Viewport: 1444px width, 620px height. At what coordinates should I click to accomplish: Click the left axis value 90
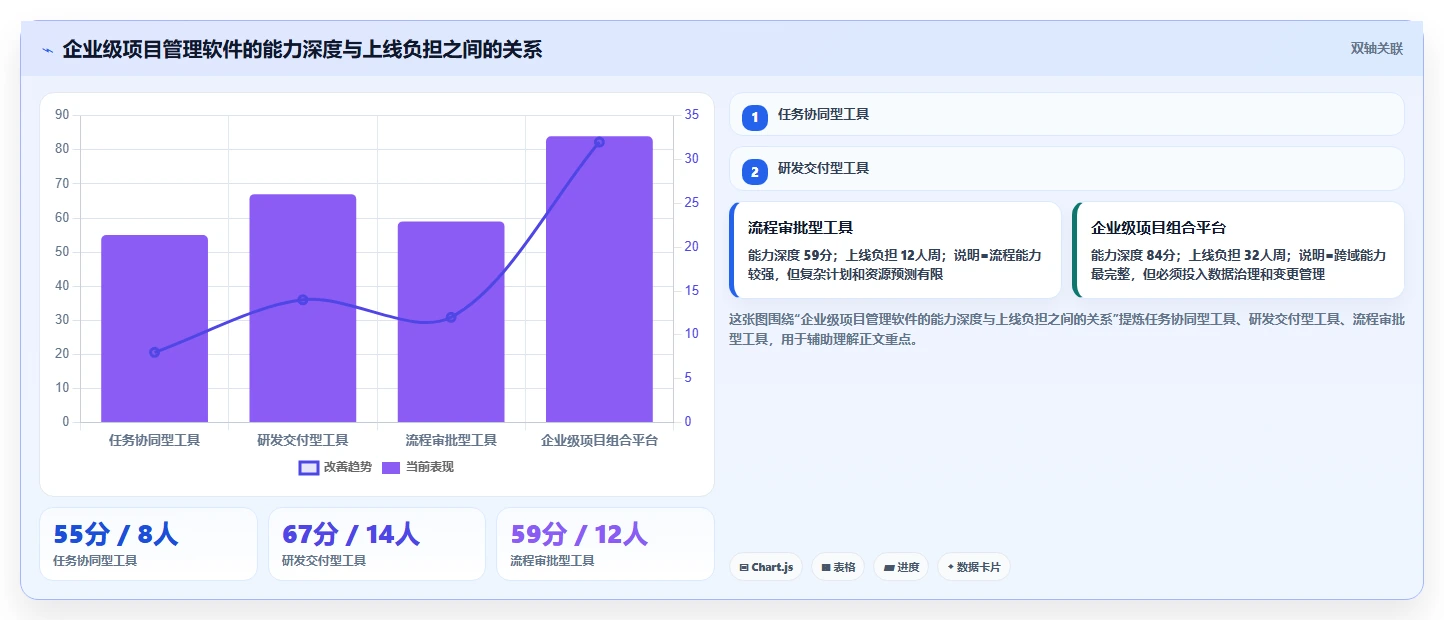62,115
